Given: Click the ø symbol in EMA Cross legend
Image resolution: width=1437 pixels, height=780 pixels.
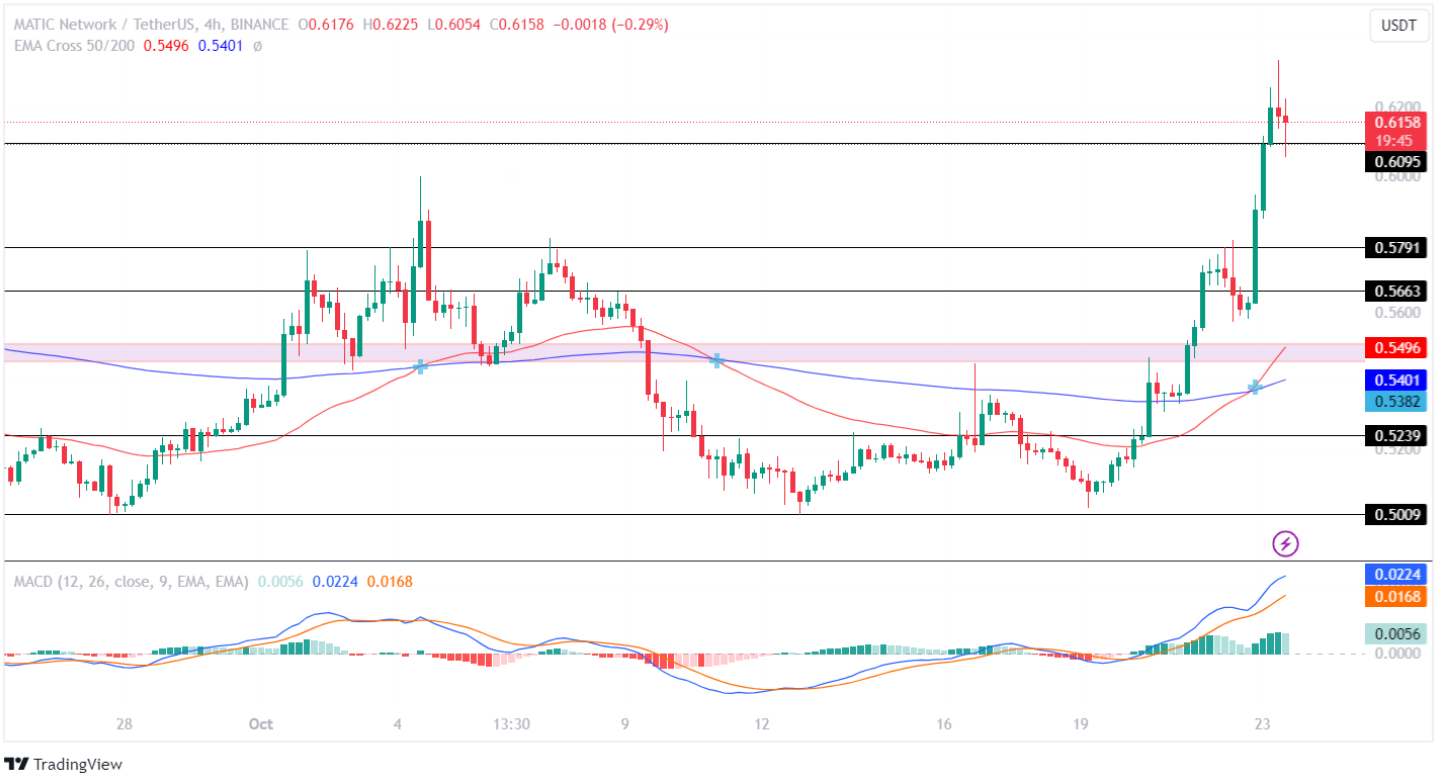Looking at the screenshot, I should point(257,46).
